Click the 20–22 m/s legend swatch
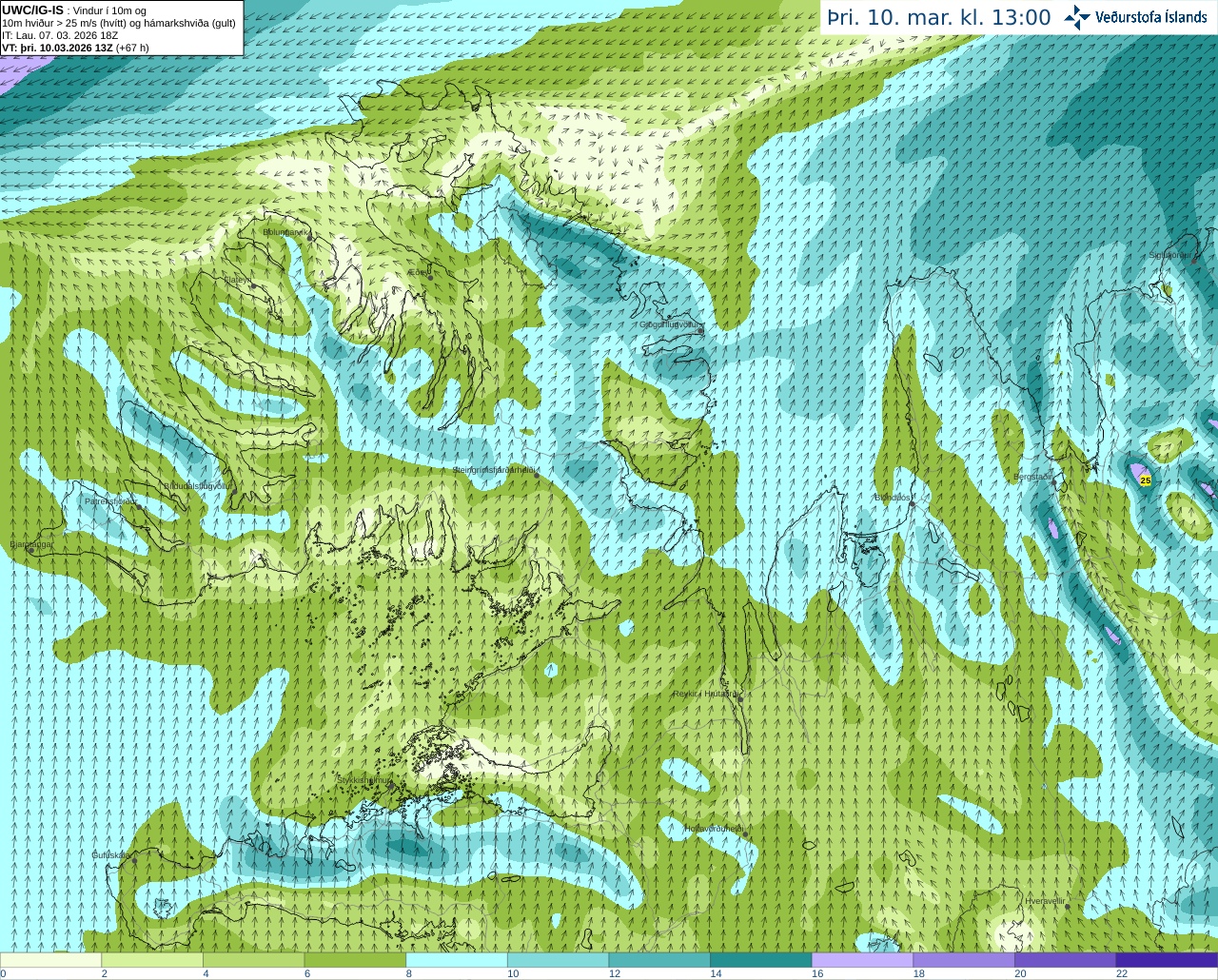This screenshot has height=980, width=1218. 1066,959
